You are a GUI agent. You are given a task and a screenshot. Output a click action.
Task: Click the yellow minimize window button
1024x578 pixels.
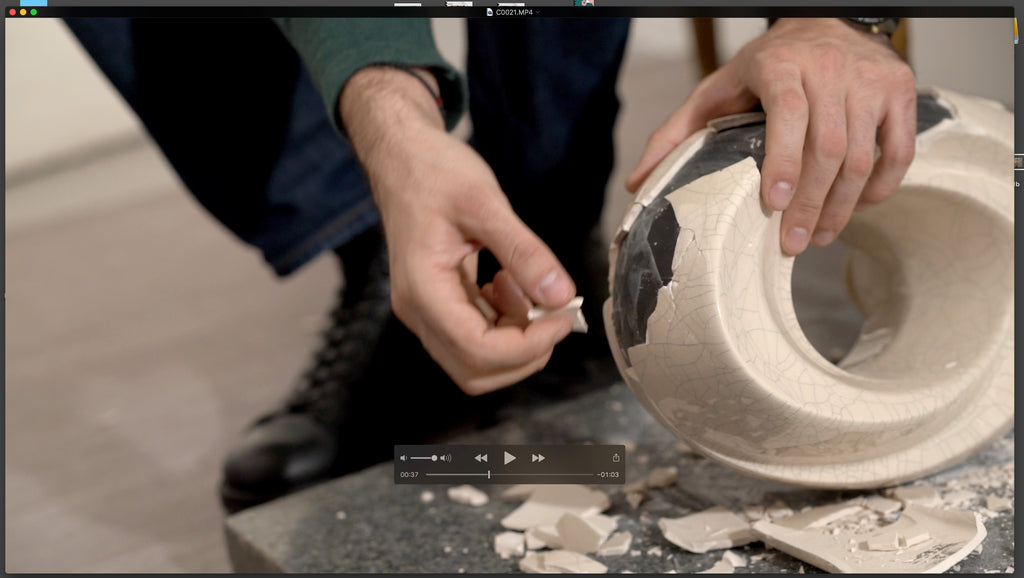click(23, 12)
